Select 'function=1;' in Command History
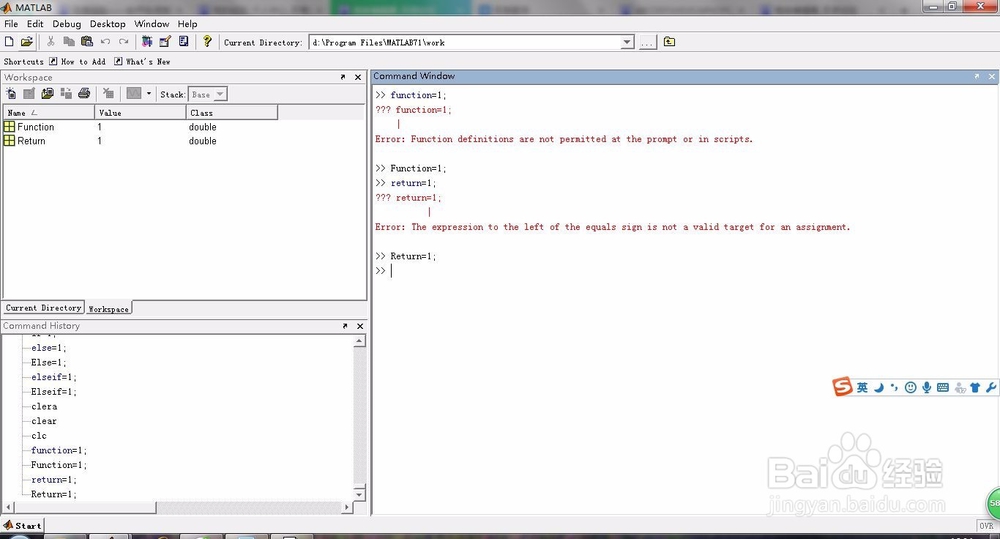 59,450
